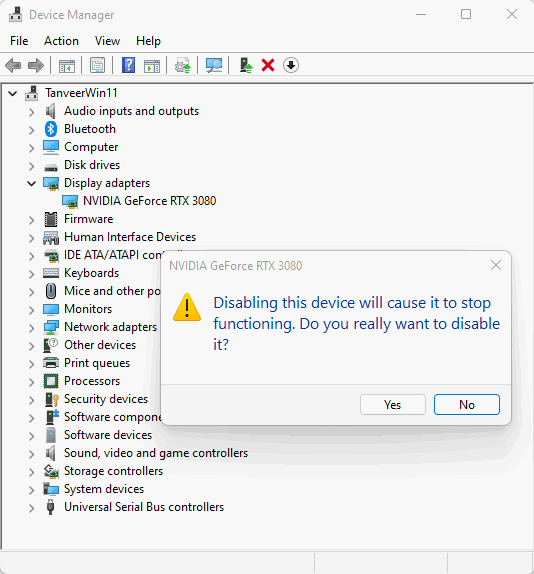Click the Keyboards category icon
The height and width of the screenshot is (574, 534).
pyautogui.click(x=51, y=273)
